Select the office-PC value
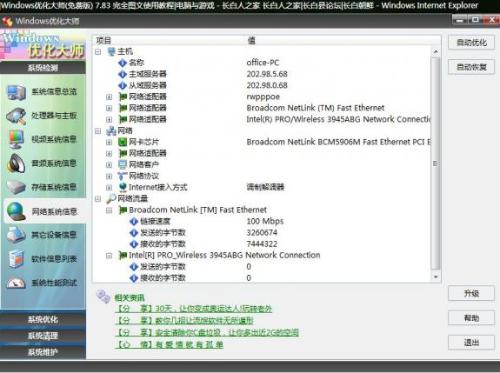This screenshot has width=500, height=373. pyautogui.click(x=263, y=63)
